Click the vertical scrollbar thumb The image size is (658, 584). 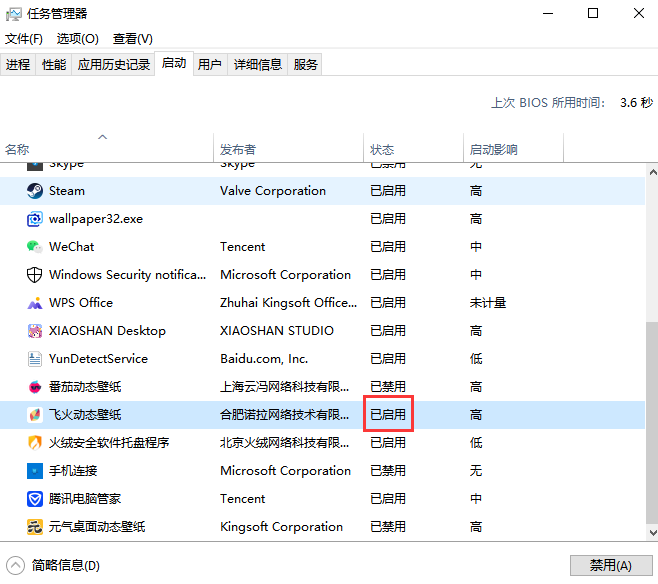[652, 423]
